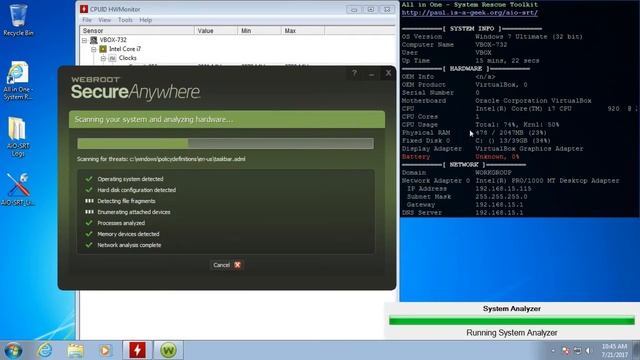The height and width of the screenshot is (360, 640).
Task: Click the VBOX-732 computer icon in the HWMonitor tree
Action: pyautogui.click(x=94, y=40)
